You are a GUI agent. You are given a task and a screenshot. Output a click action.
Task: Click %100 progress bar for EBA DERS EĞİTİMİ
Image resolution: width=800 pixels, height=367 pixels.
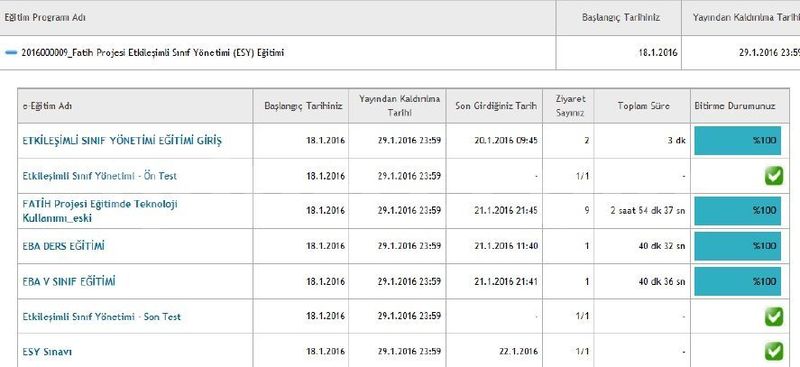point(737,246)
